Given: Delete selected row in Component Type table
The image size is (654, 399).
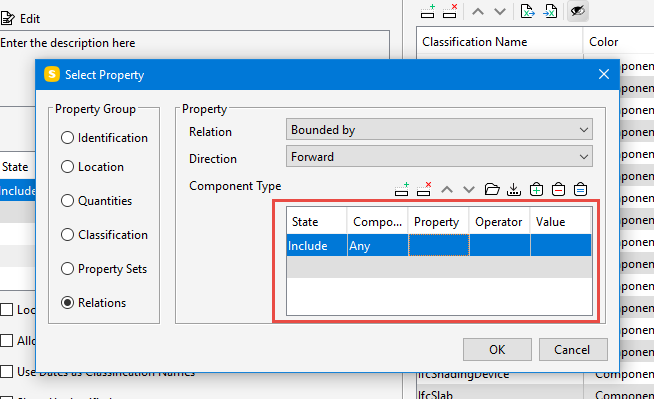Looking at the screenshot, I should [424, 189].
